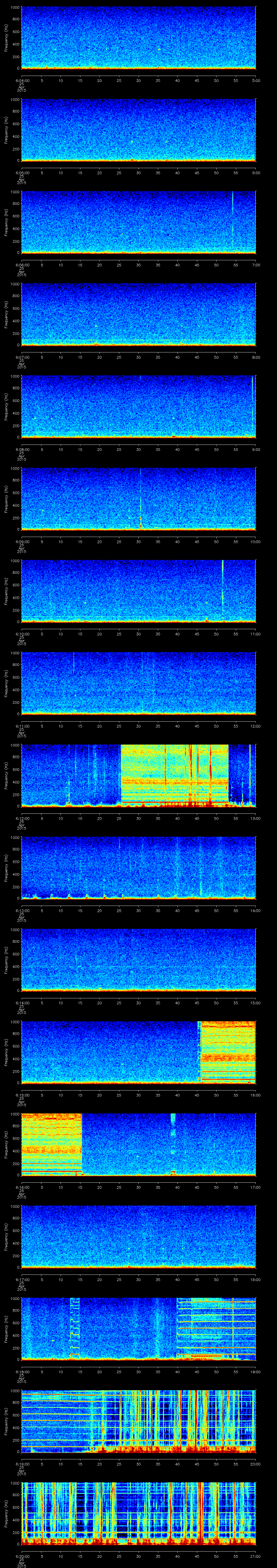Click the spike near 38s in 6:16:00 panel

173,1144
